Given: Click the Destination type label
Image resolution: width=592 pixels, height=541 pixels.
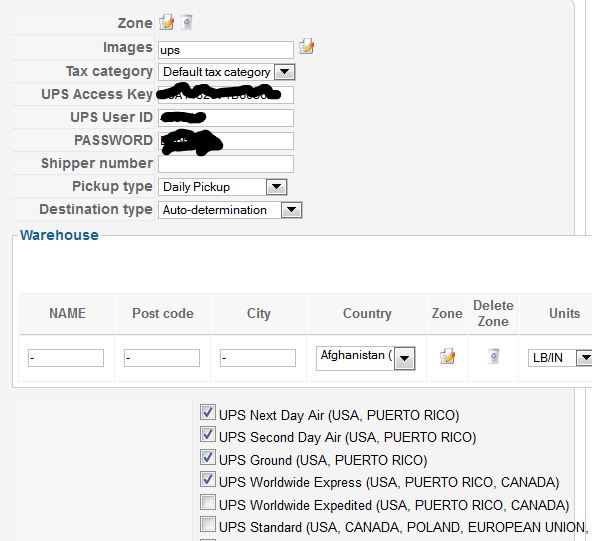Looking at the screenshot, I should tap(96, 209).
